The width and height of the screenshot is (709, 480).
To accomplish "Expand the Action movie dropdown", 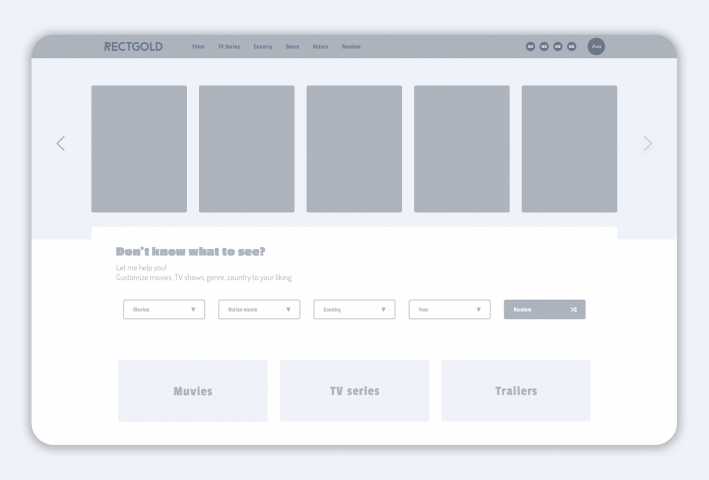I will [x=259, y=310].
